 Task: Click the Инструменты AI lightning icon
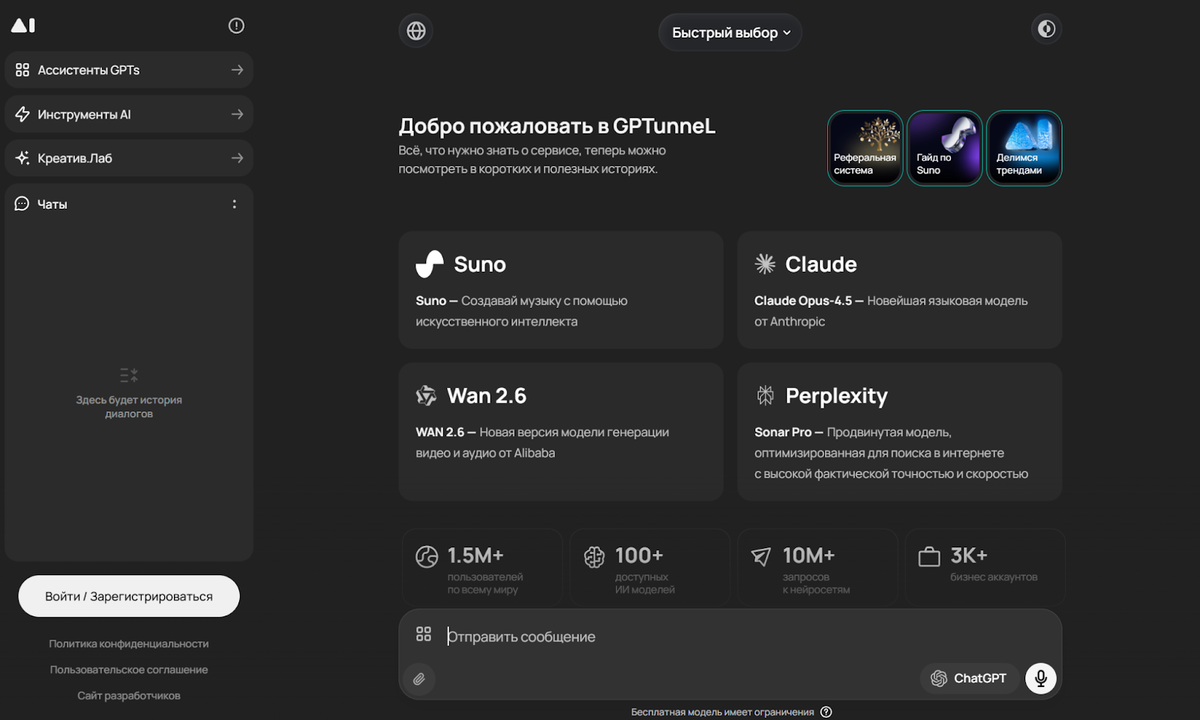coord(22,114)
